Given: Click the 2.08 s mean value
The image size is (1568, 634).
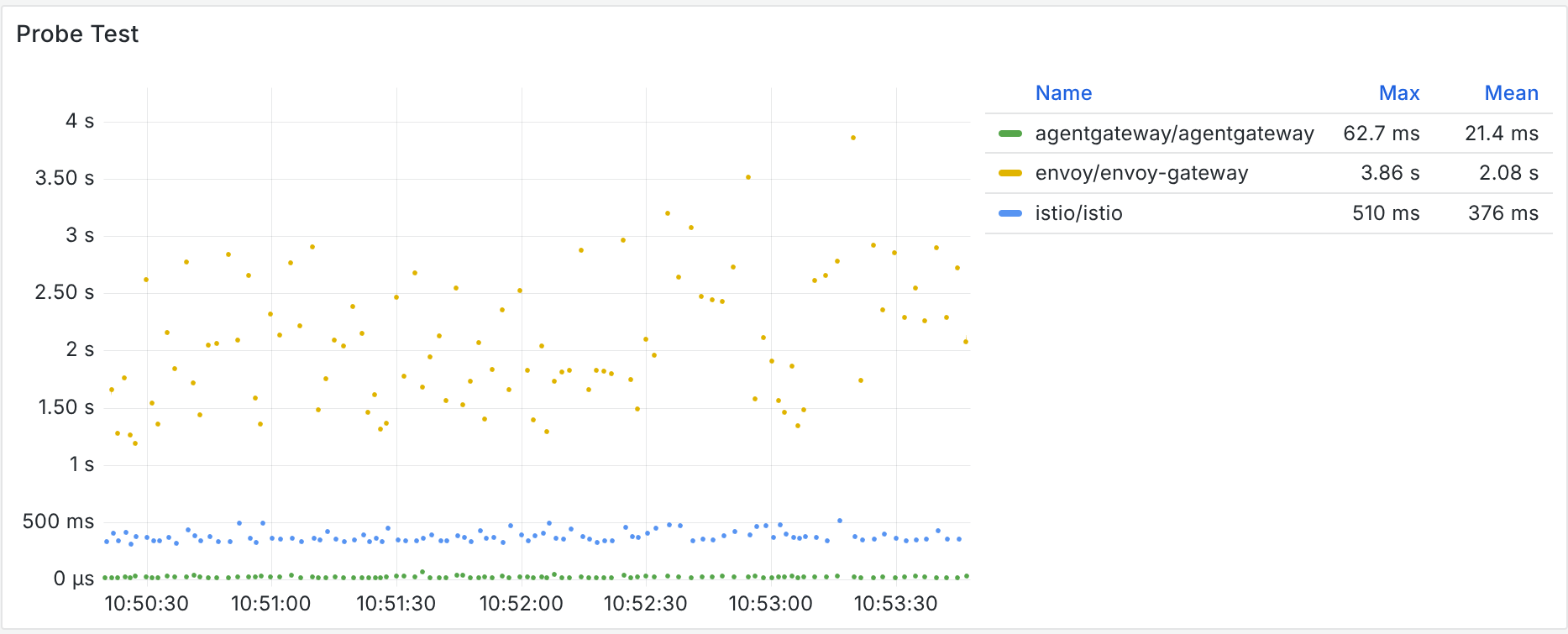Looking at the screenshot, I should click(1508, 173).
